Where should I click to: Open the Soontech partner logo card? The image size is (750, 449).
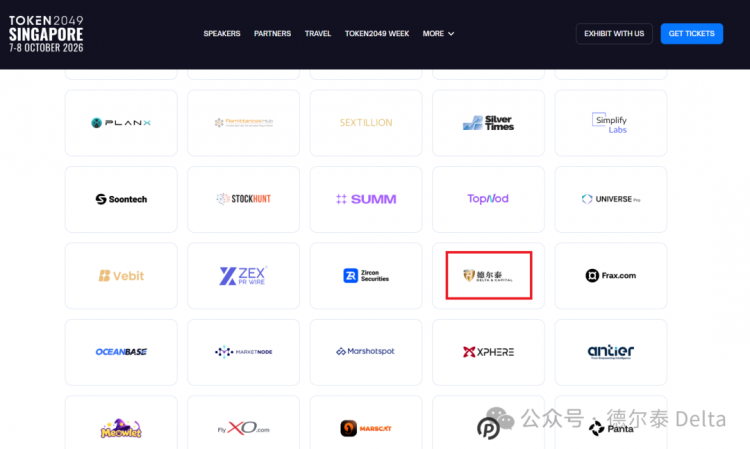[x=121, y=199]
